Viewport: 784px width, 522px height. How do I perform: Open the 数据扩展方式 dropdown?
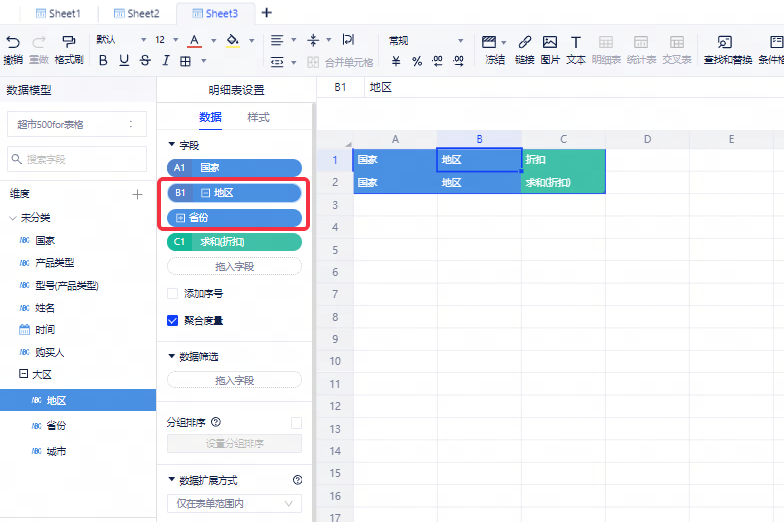click(234, 504)
